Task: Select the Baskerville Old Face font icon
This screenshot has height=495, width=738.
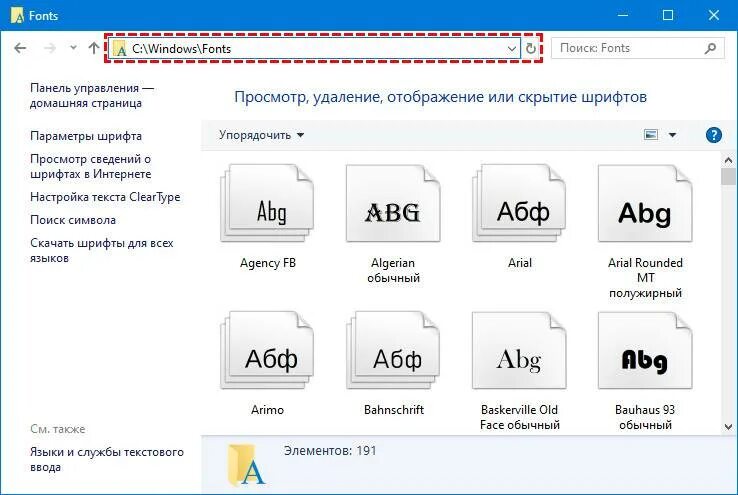Action: pyautogui.click(x=520, y=350)
